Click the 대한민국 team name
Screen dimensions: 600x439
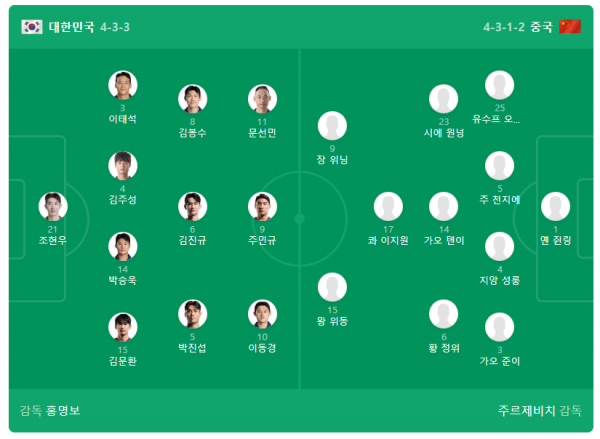point(72,27)
